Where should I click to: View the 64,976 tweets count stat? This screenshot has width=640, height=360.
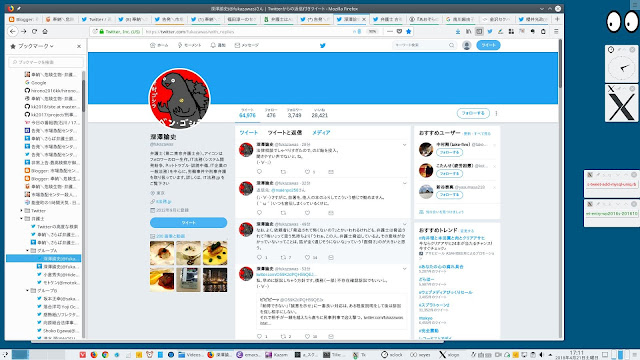tap(247, 113)
